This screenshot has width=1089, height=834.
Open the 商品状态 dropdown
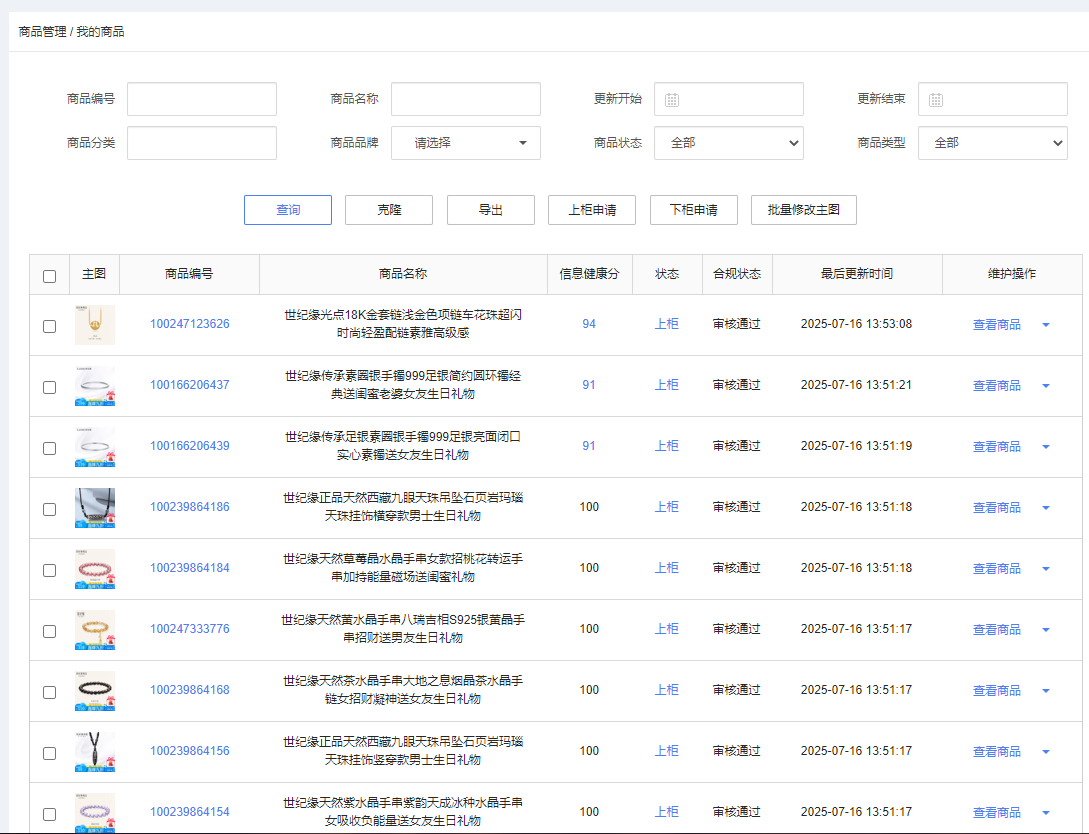click(x=729, y=143)
